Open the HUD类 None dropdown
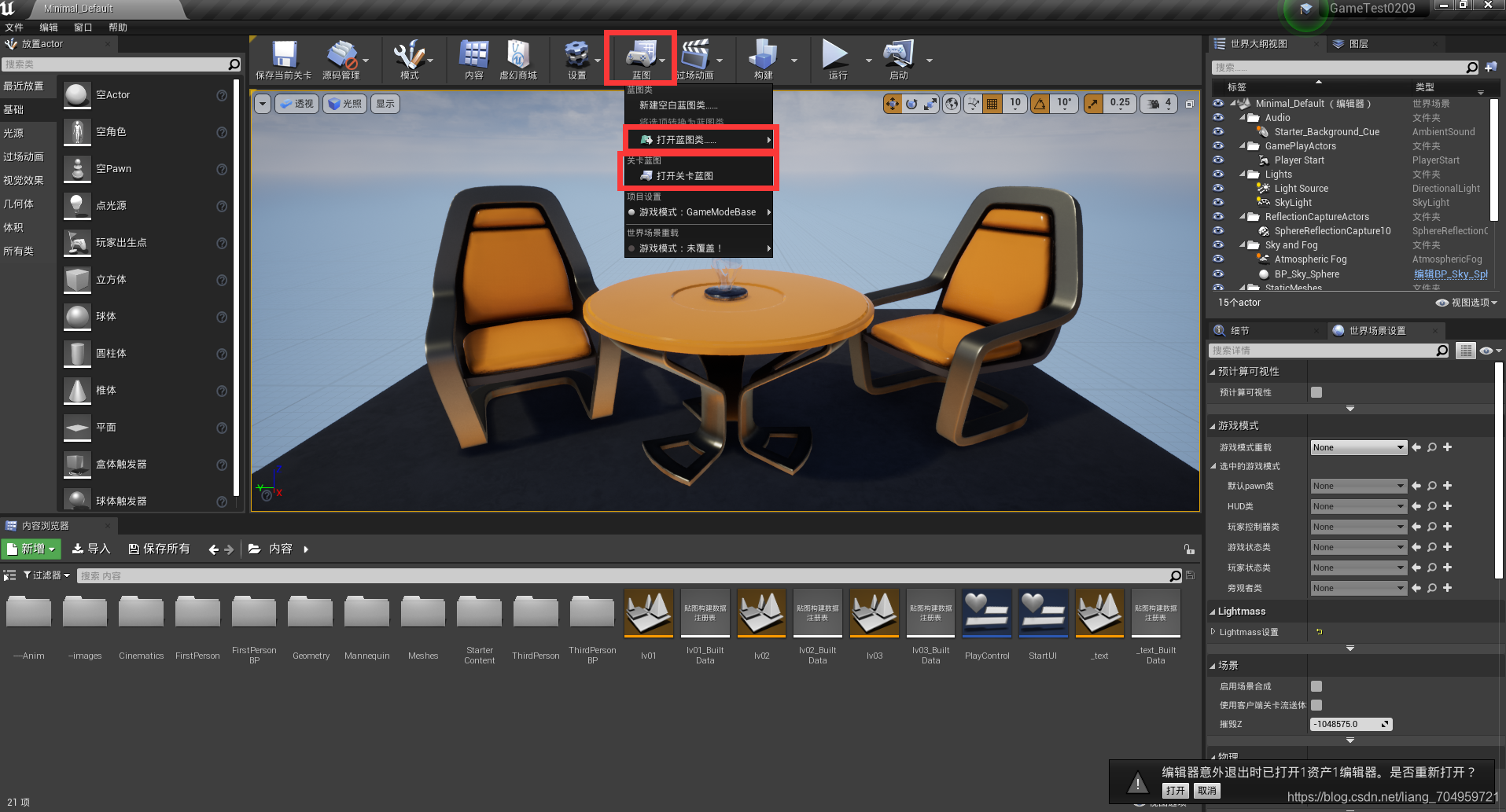This screenshot has height=812, width=1506. coord(1357,505)
